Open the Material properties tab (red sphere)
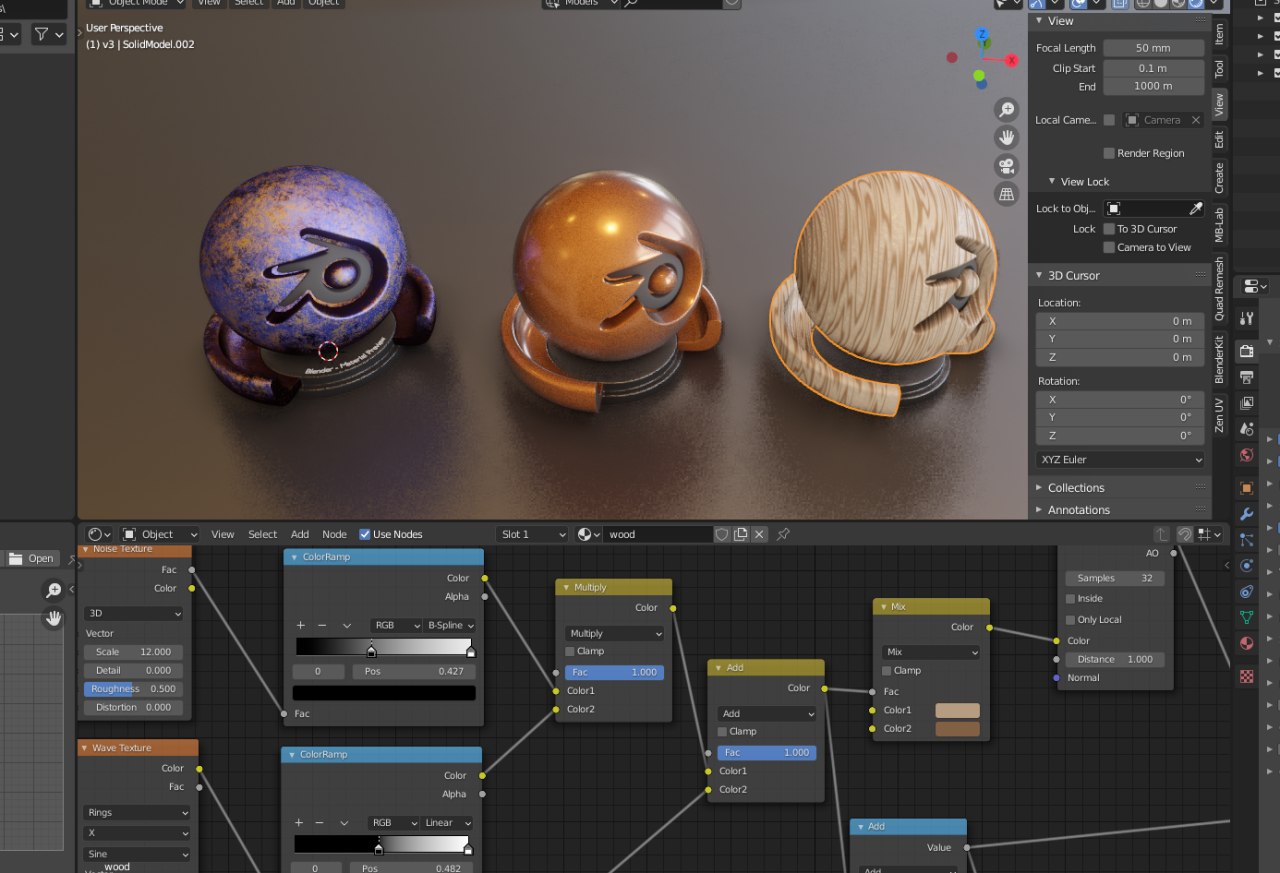The width and height of the screenshot is (1280, 873). coord(1246,643)
